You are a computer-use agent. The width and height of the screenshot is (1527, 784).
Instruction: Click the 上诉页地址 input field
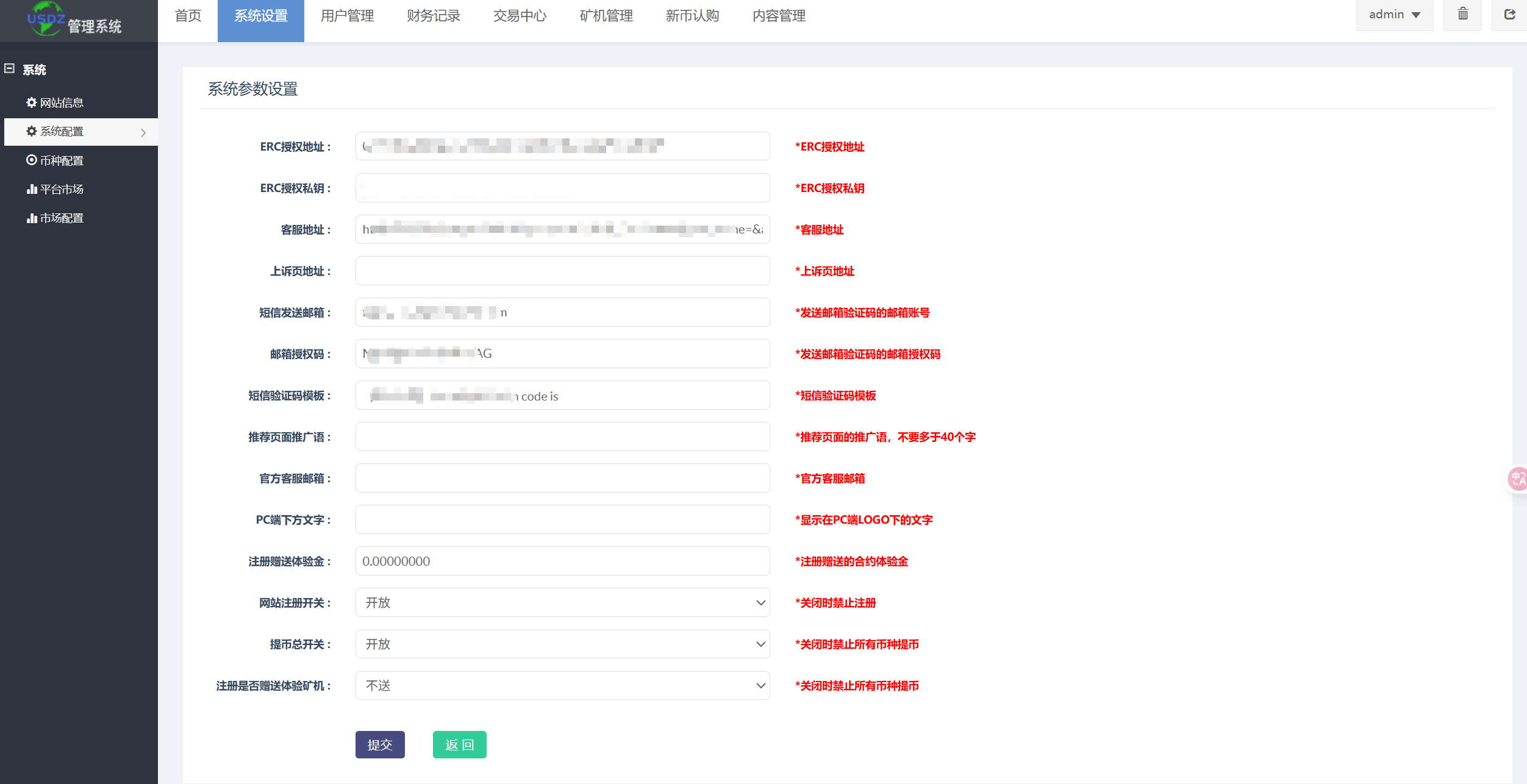pos(562,271)
